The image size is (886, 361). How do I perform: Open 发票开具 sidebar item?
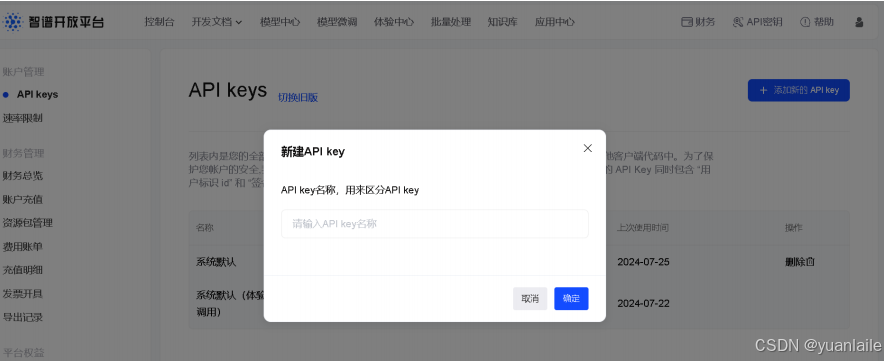click(x=23, y=294)
